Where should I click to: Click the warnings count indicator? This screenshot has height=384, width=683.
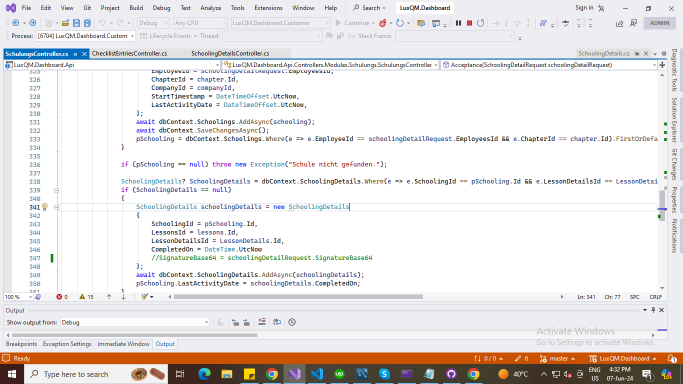coord(86,297)
